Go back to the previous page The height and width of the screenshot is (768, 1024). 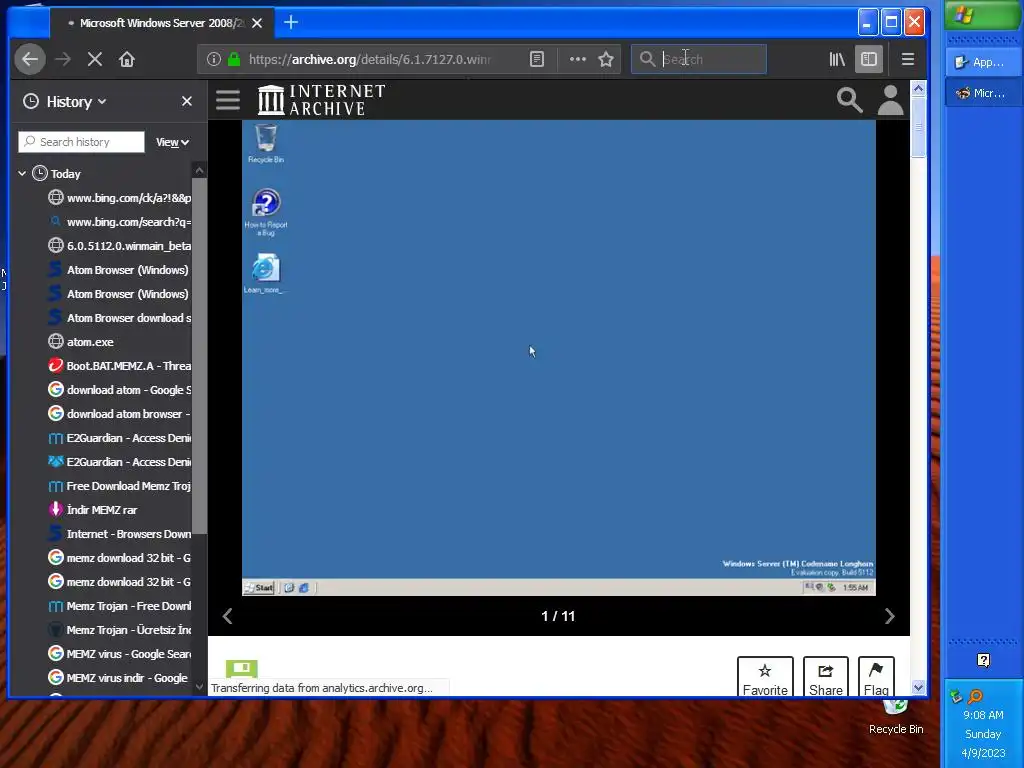30,59
